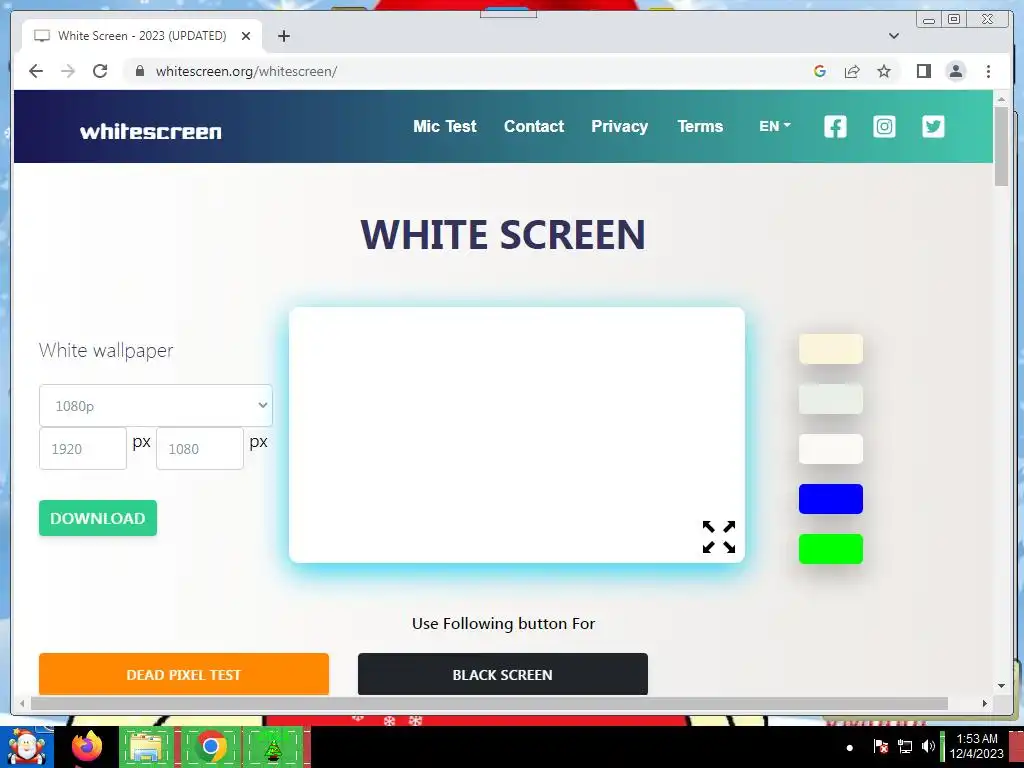The image size is (1024, 768).
Task: Open the Instagram icon link
Action: click(884, 126)
